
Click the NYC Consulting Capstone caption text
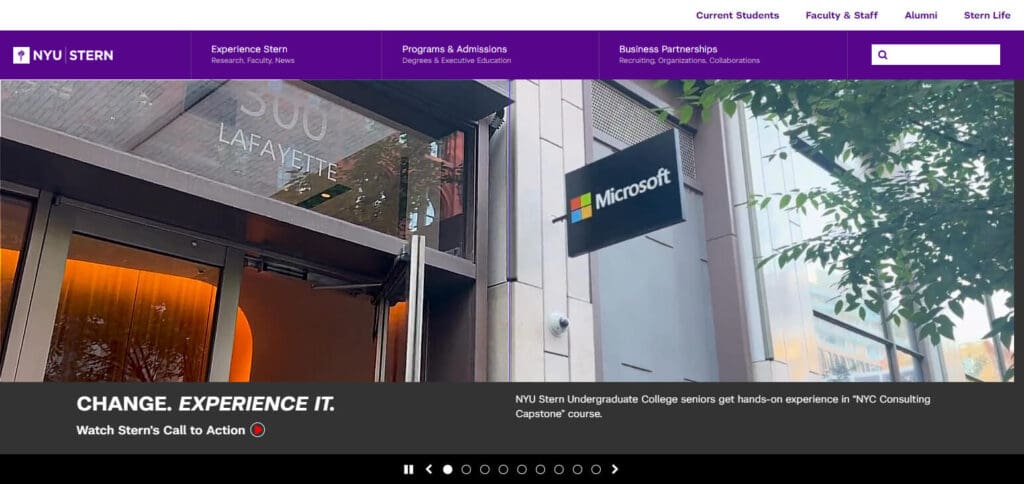point(722,406)
